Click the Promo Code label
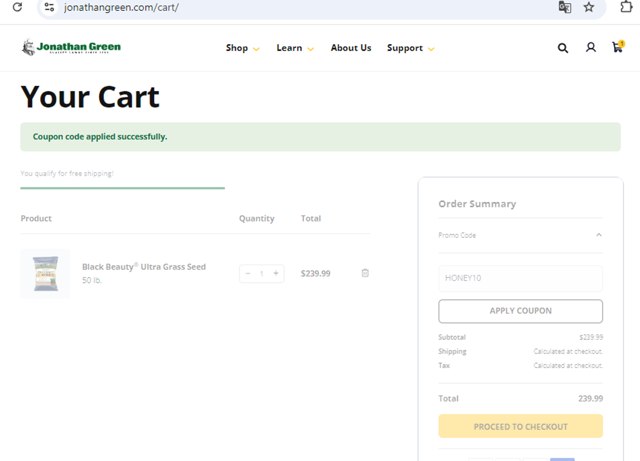This screenshot has height=461, width=640. [x=457, y=235]
